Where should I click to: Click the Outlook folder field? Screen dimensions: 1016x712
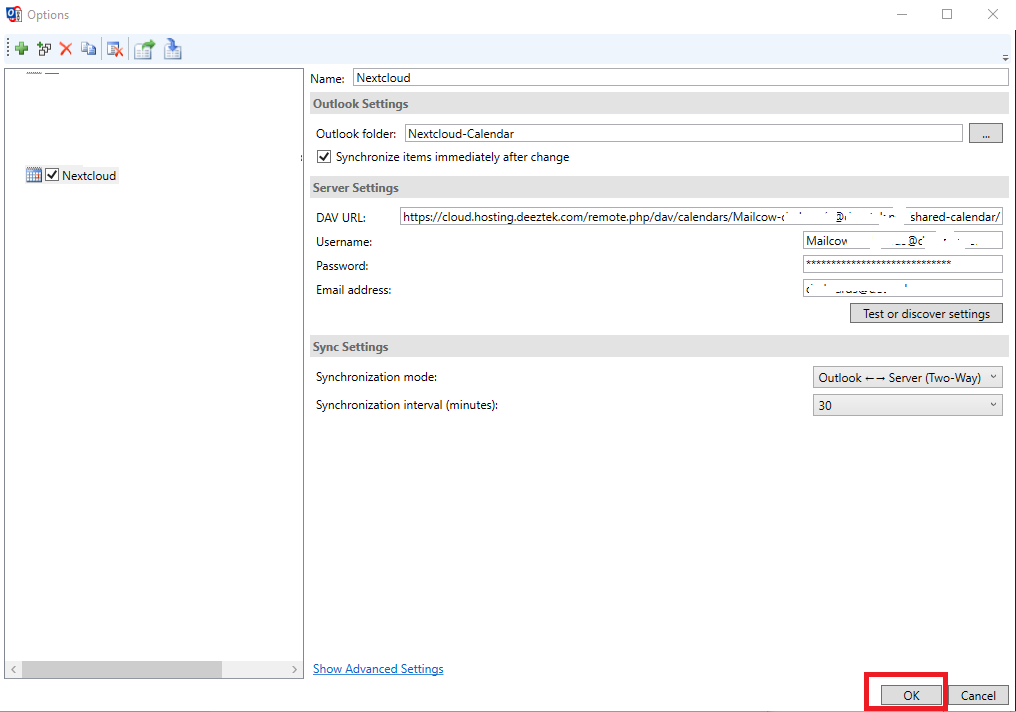coord(684,133)
